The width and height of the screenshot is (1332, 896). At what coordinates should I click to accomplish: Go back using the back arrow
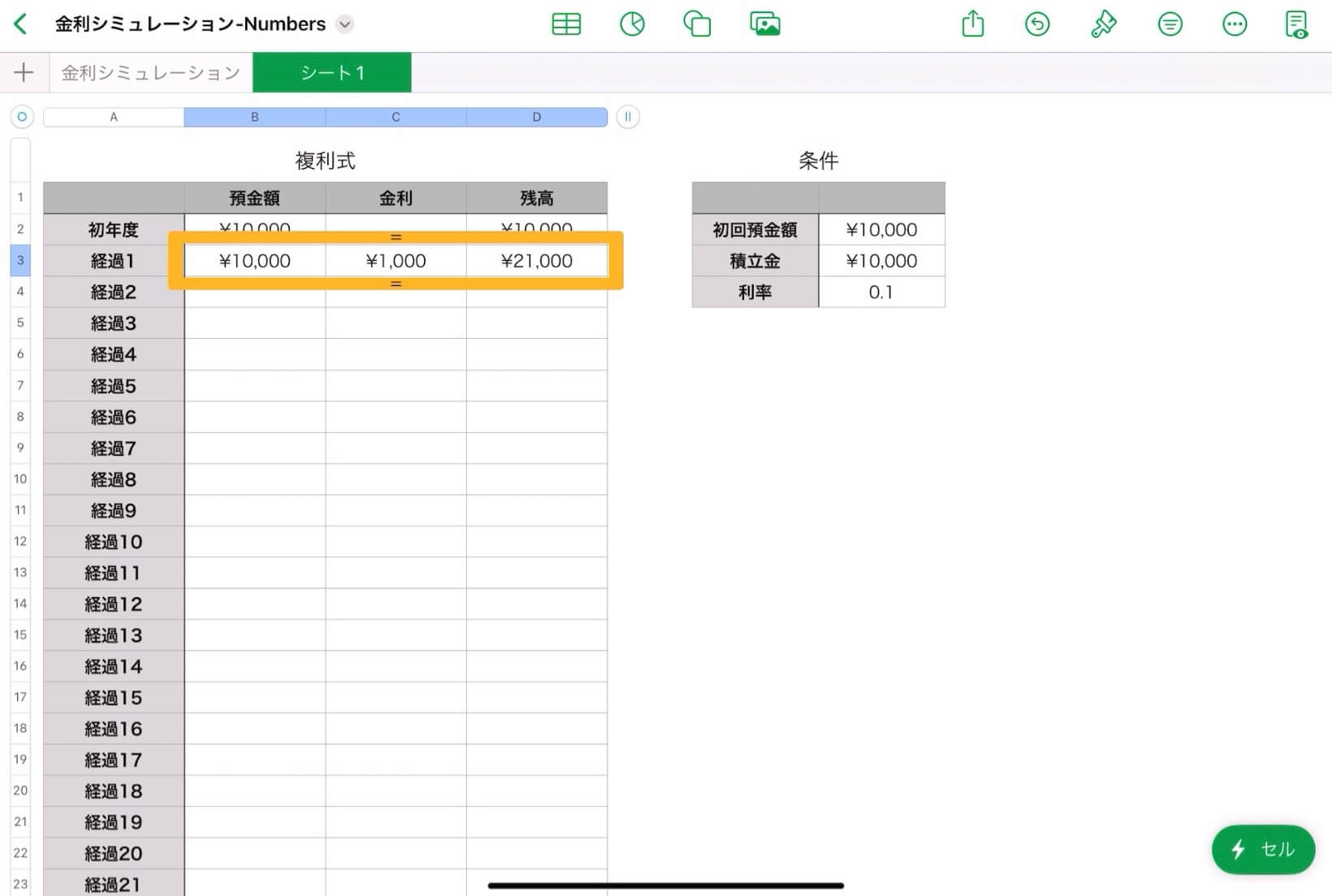[x=20, y=24]
